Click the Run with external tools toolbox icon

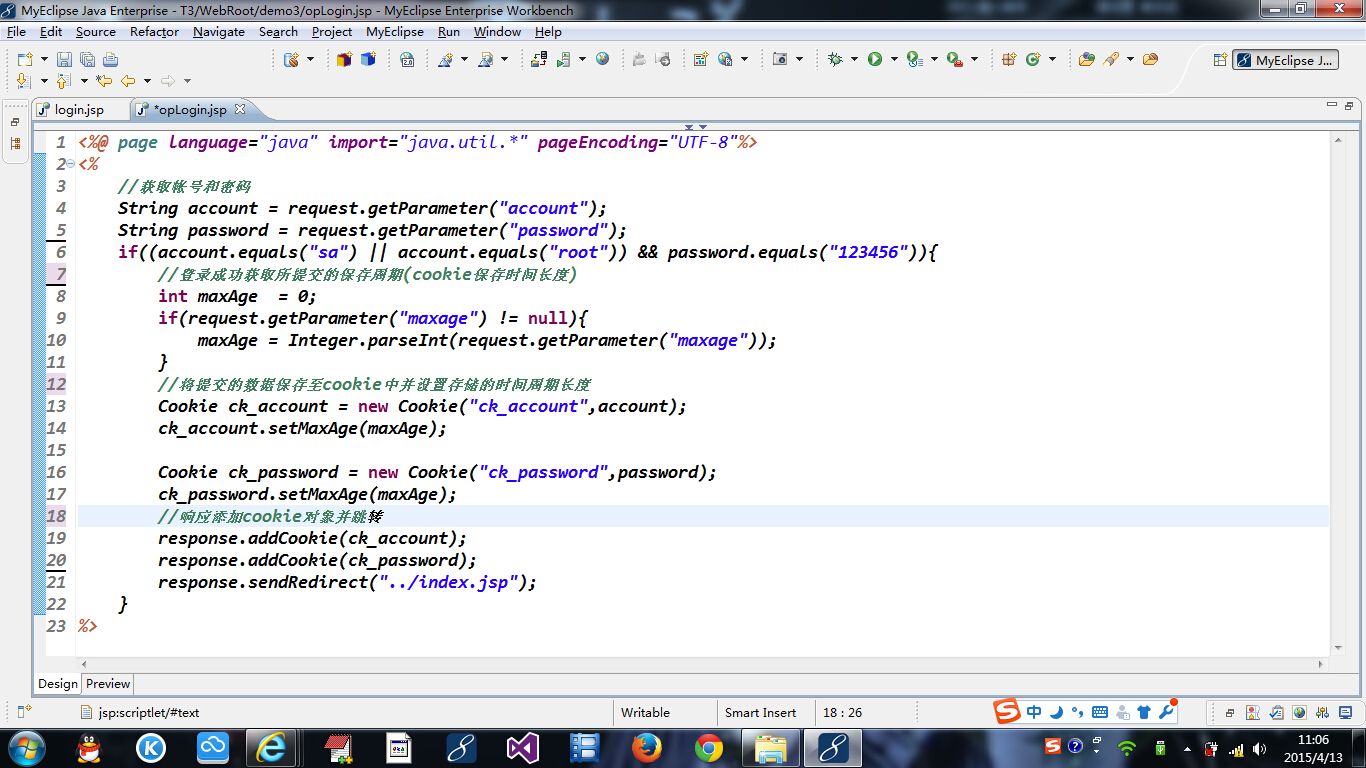955,60
